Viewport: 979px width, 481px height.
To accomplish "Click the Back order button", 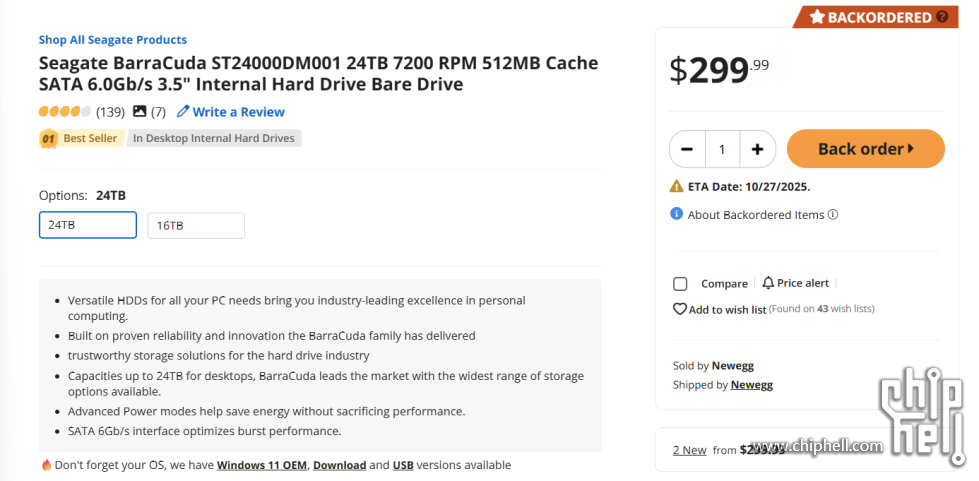I will click(865, 149).
